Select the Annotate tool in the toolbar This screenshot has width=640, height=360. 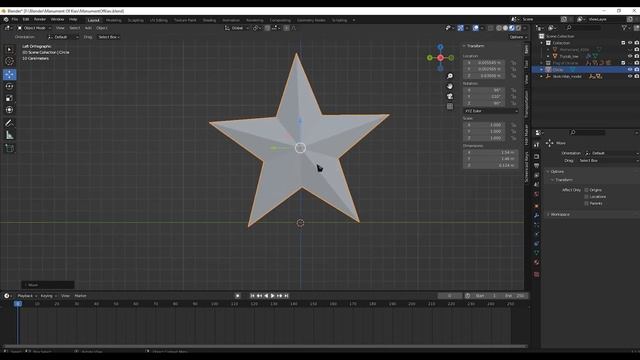[9, 123]
